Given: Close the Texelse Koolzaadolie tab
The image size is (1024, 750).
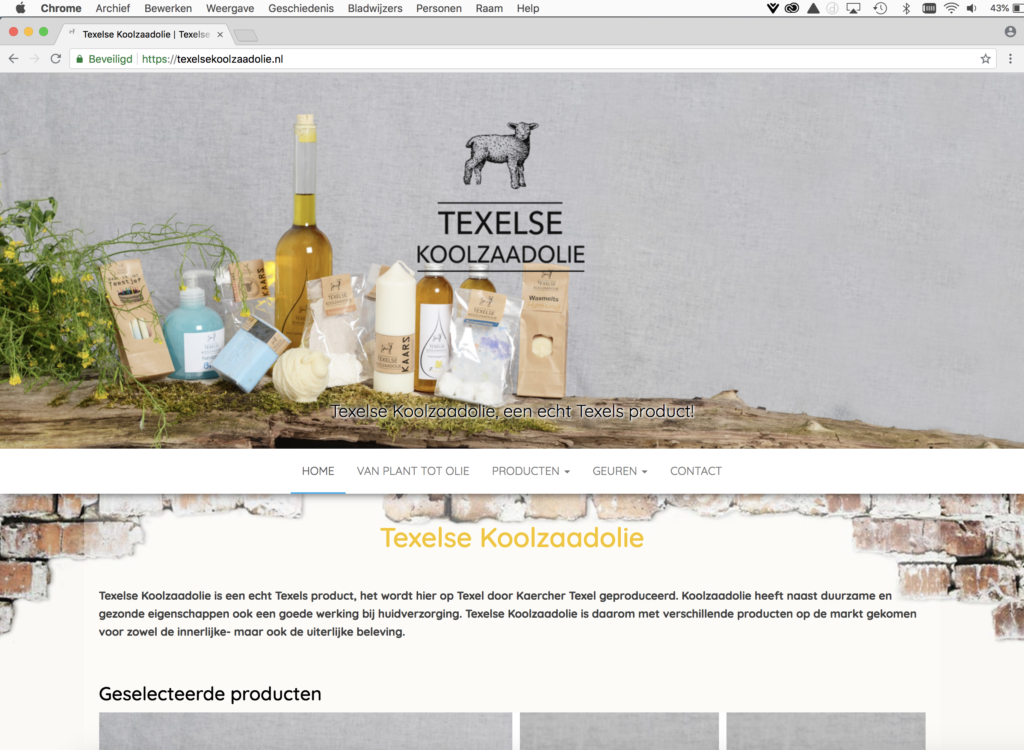Looking at the screenshot, I should tap(220, 34).
